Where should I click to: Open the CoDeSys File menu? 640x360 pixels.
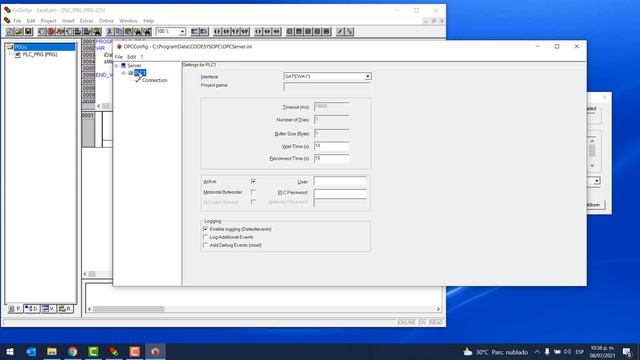tap(17, 21)
